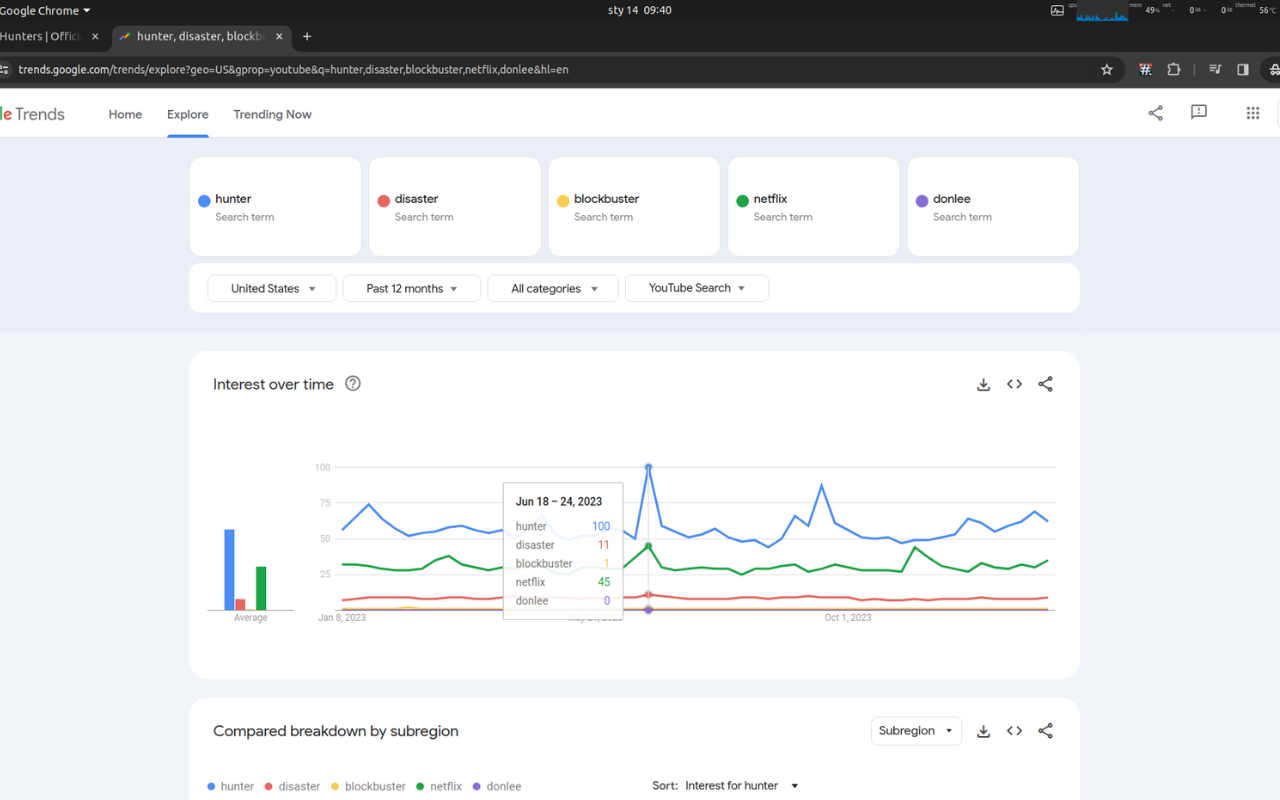Viewport: 1280px width, 800px height.
Task: Close the Hunters tab
Action: point(95,36)
